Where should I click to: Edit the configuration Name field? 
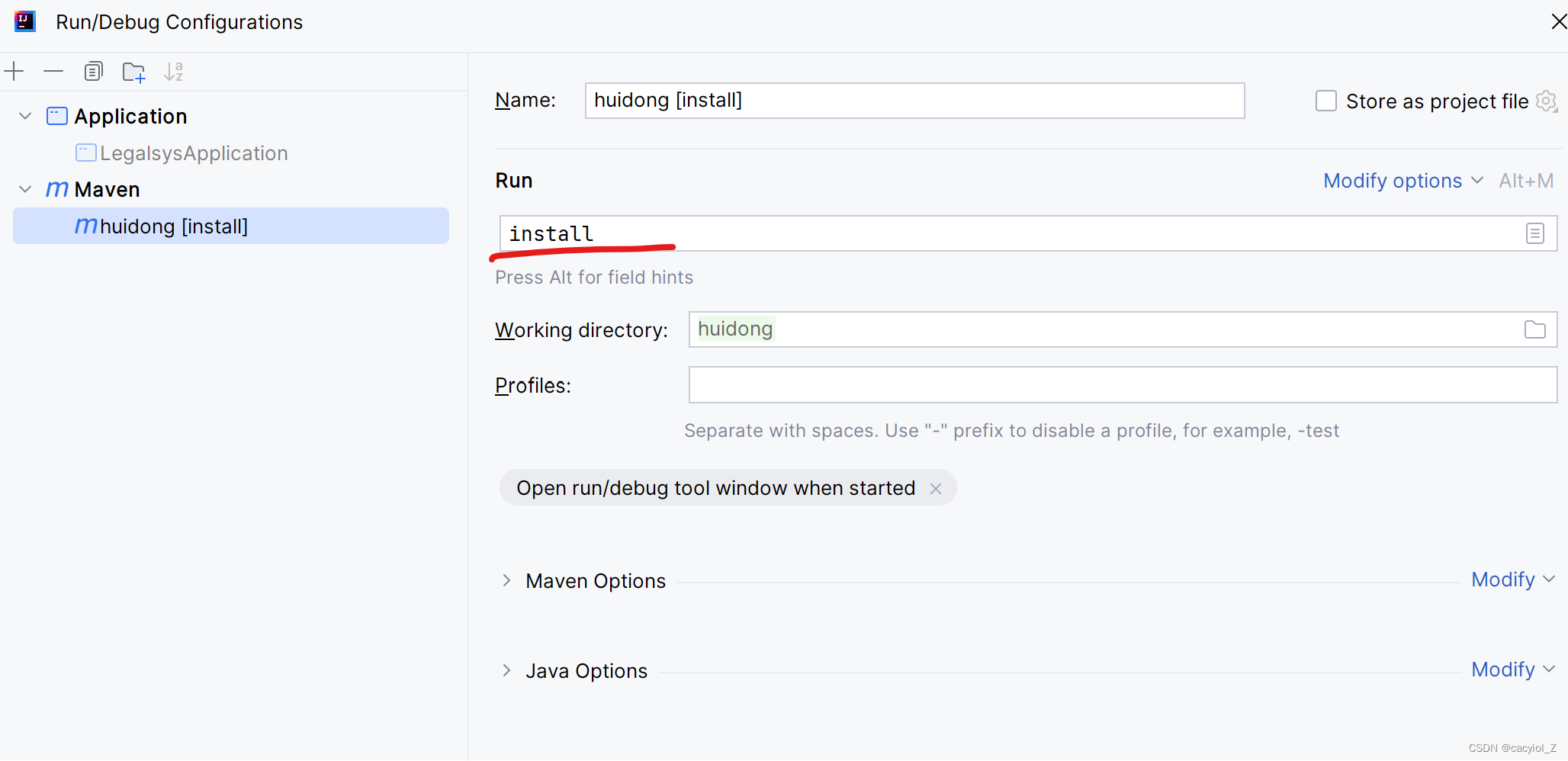914,100
